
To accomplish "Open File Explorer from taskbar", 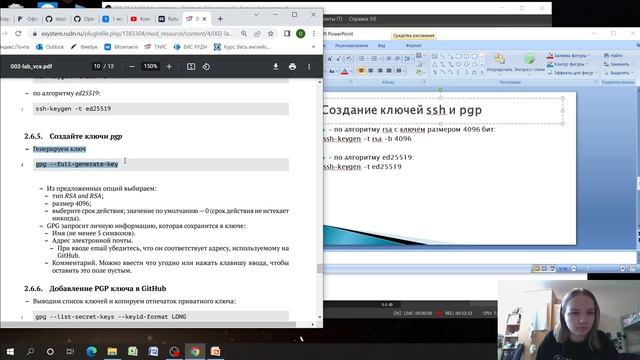I will click(112, 351).
